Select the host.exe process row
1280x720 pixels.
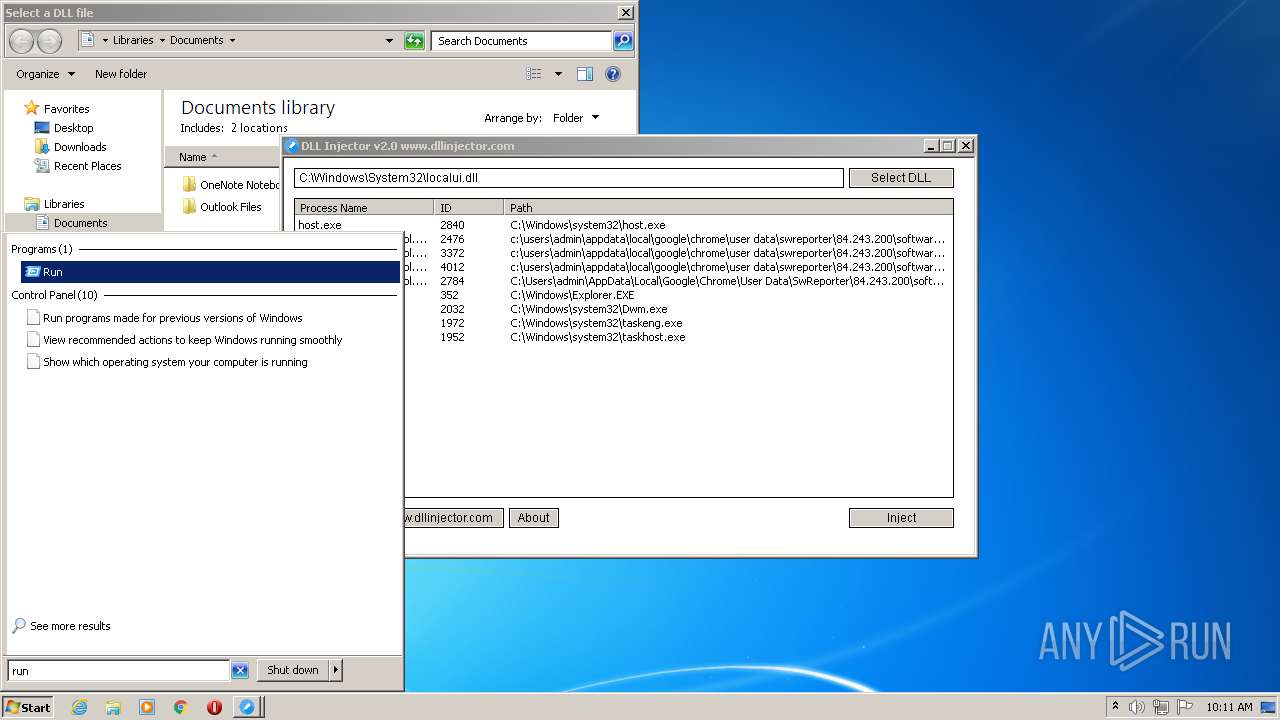point(624,225)
